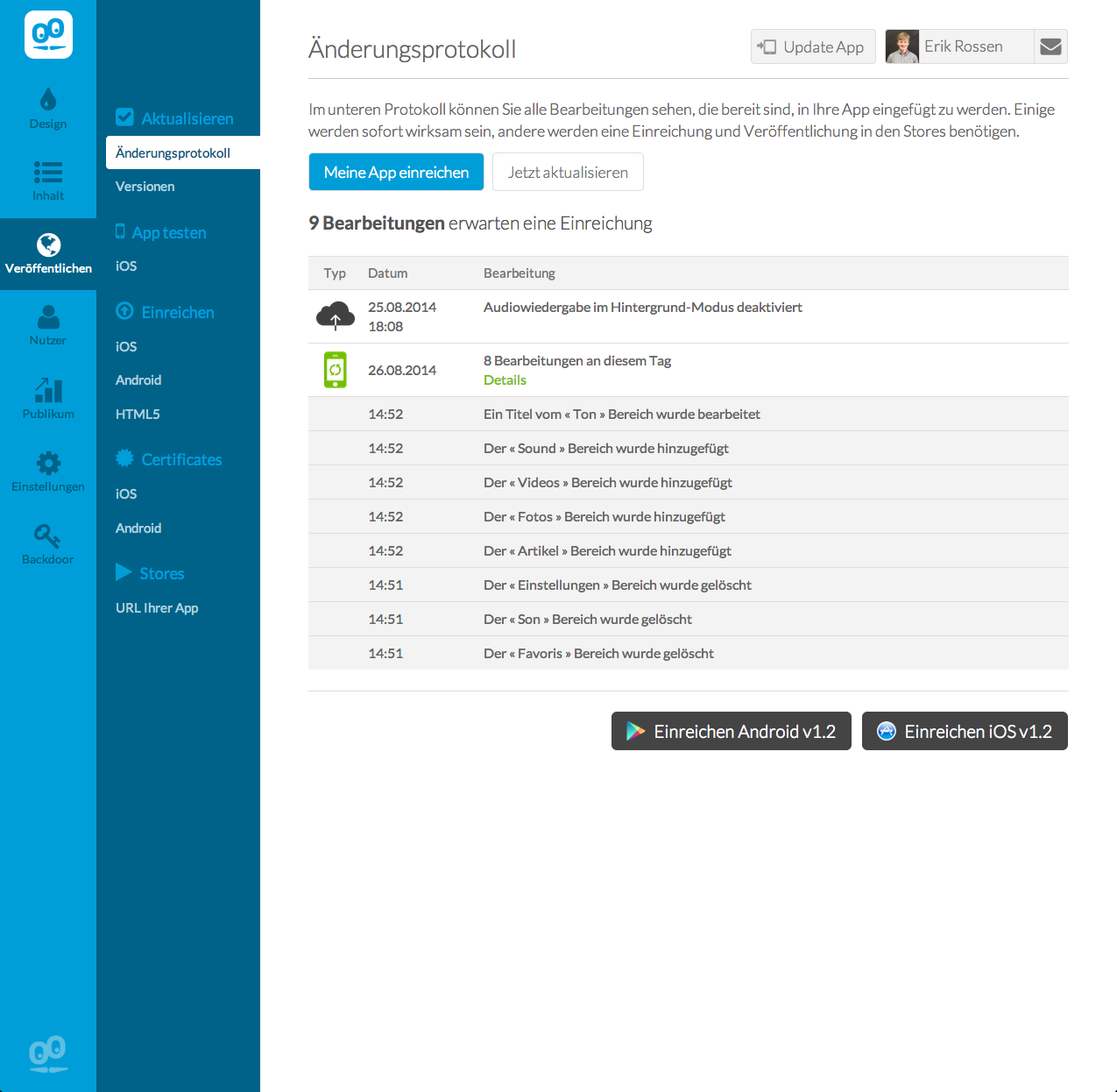This screenshot has width=1117, height=1092.
Task: Click 'Ein Titel vom « Ton » Bereich wurde bearbeitet'
Action: pyautogui.click(x=622, y=415)
